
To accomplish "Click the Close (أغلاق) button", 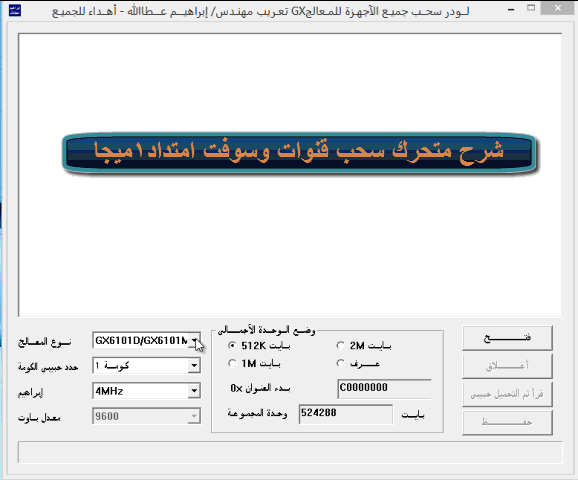I will tap(507, 366).
